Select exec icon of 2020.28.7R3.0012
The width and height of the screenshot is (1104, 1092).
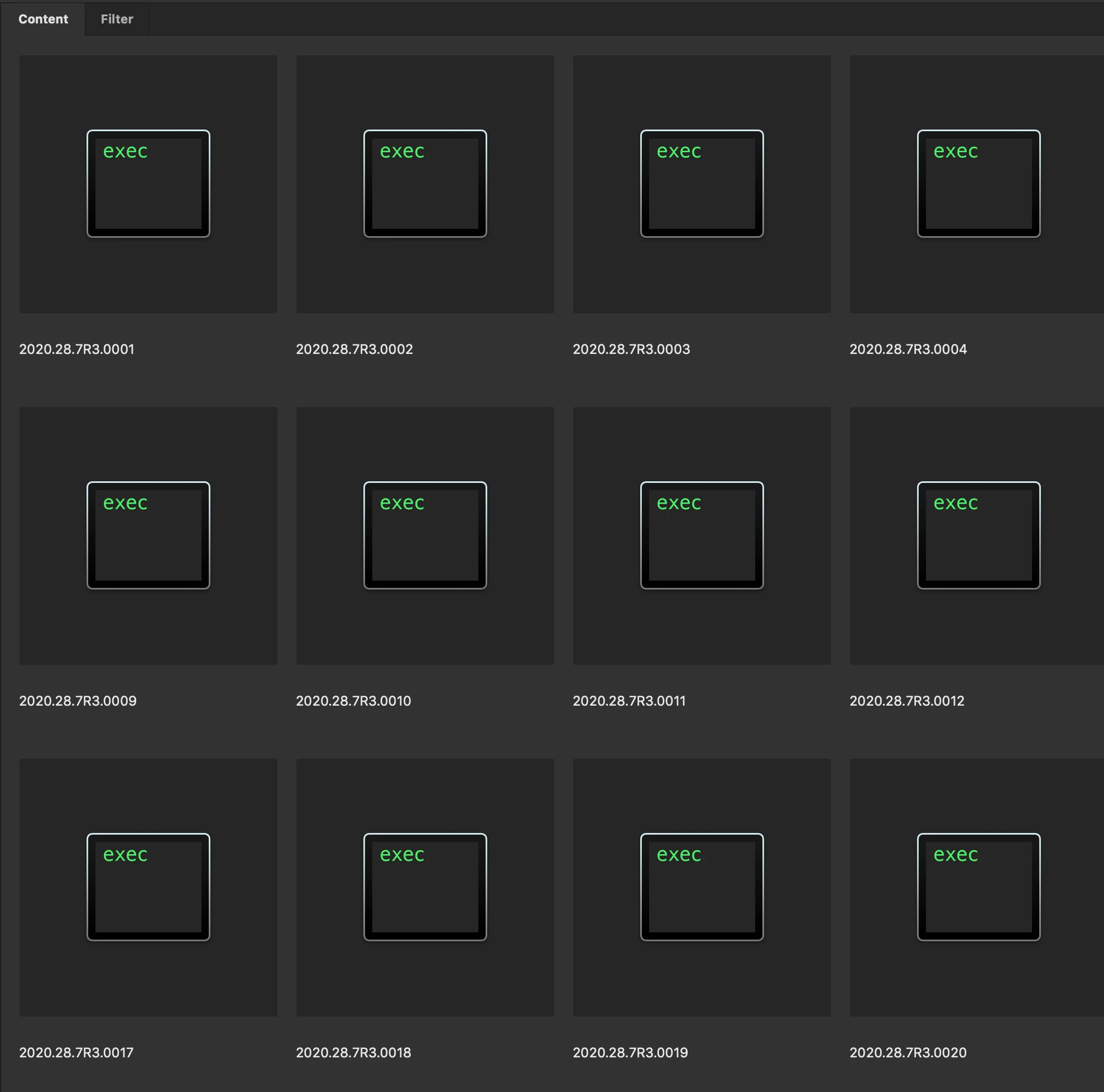tap(978, 535)
